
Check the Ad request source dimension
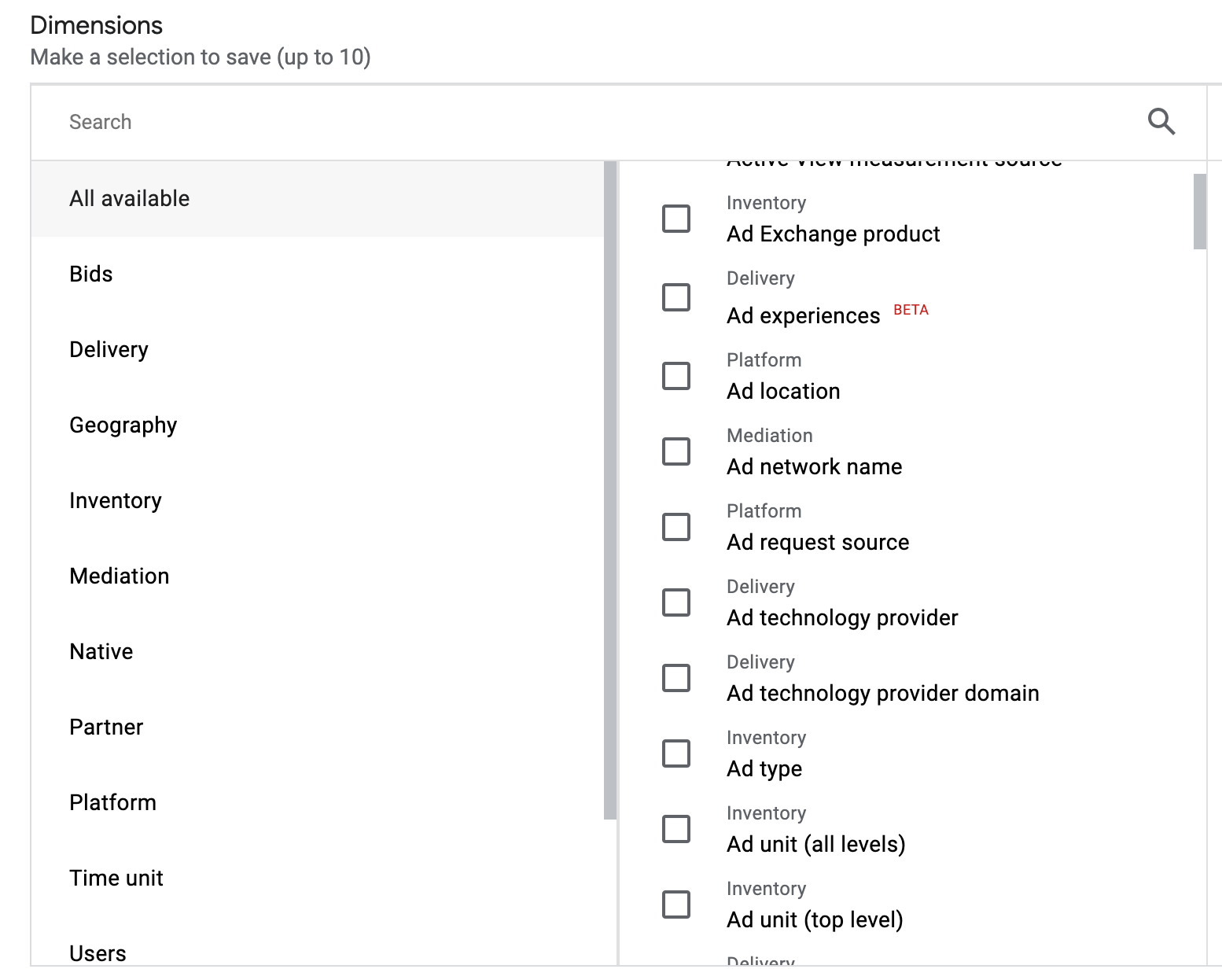[x=676, y=527]
